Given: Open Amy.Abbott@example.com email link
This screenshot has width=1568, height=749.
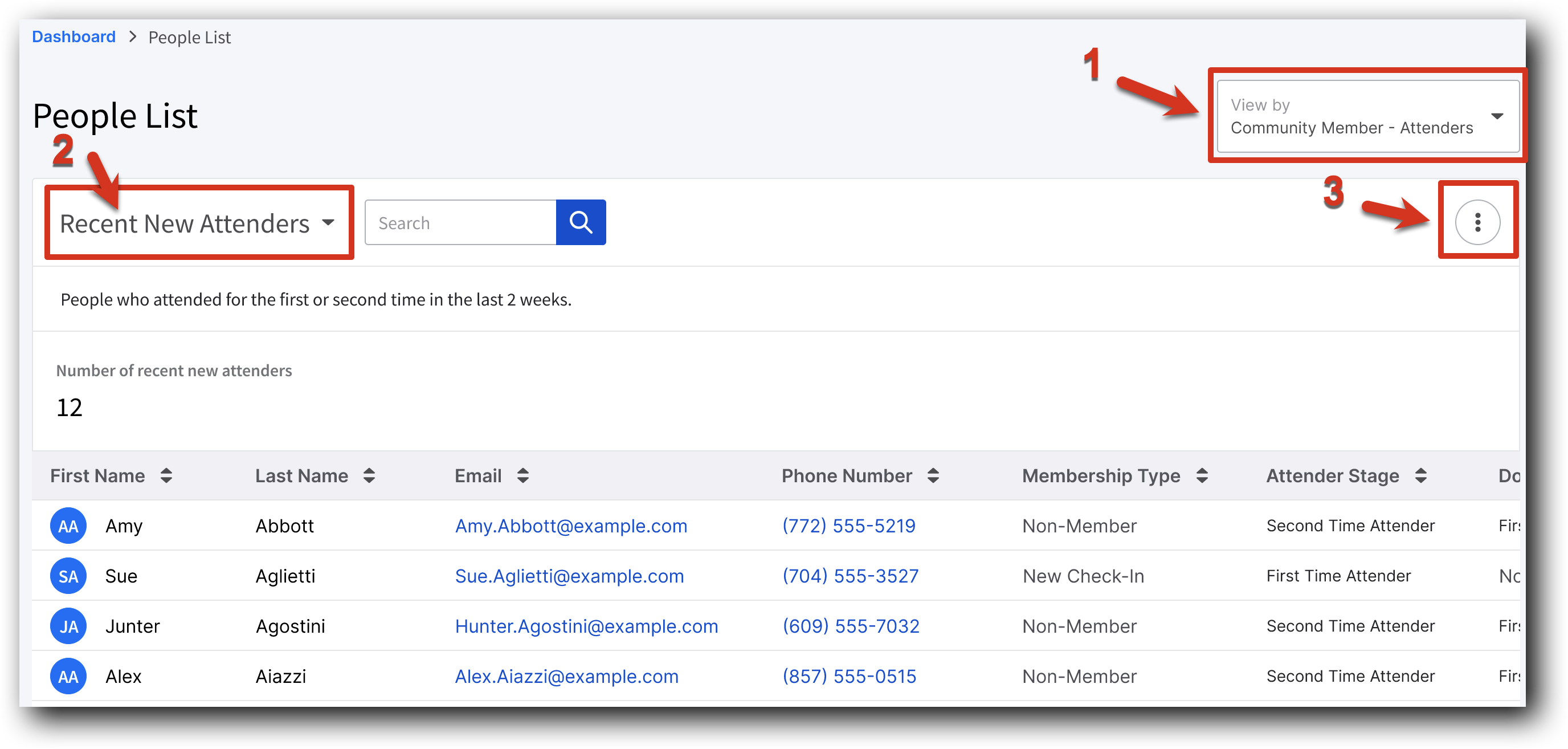Looking at the screenshot, I should [571, 526].
